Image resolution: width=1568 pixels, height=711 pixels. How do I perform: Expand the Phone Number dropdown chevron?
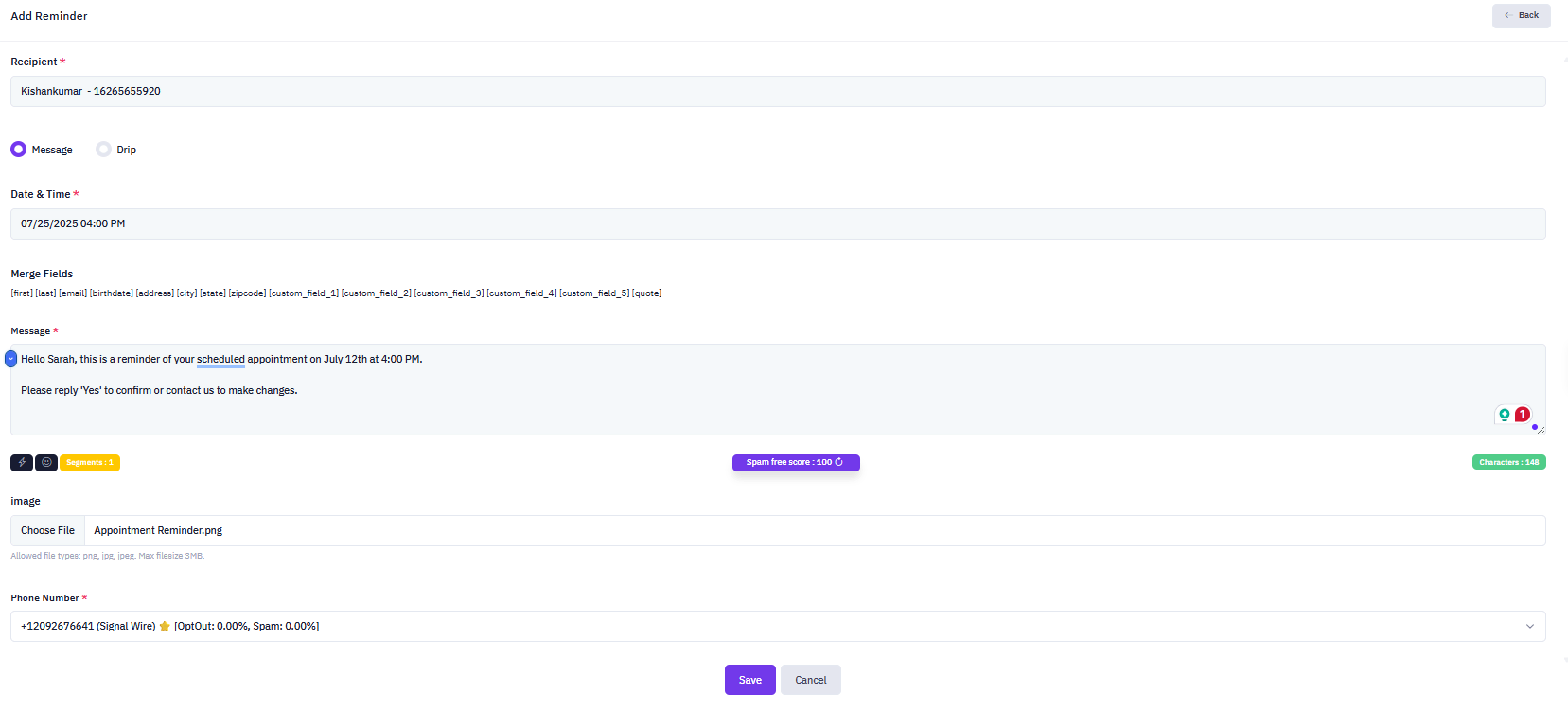coord(1529,627)
